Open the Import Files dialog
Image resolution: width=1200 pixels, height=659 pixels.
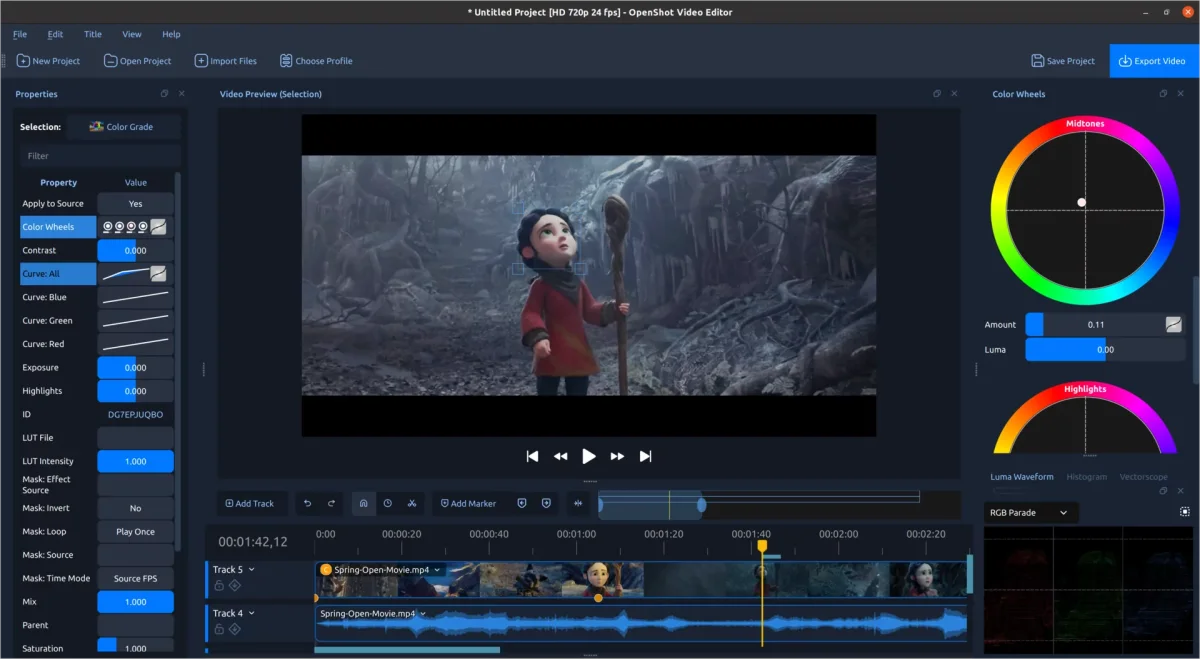point(225,61)
